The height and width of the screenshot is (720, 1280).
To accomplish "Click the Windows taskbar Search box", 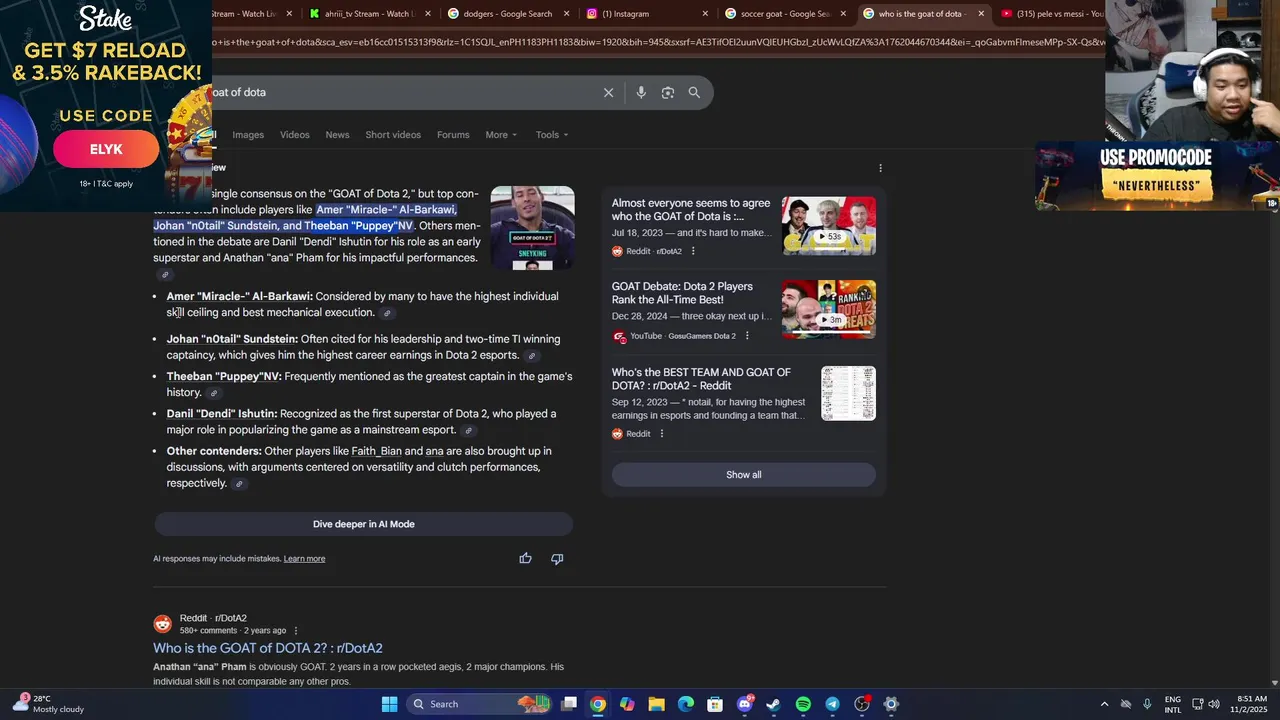I will click(480, 704).
